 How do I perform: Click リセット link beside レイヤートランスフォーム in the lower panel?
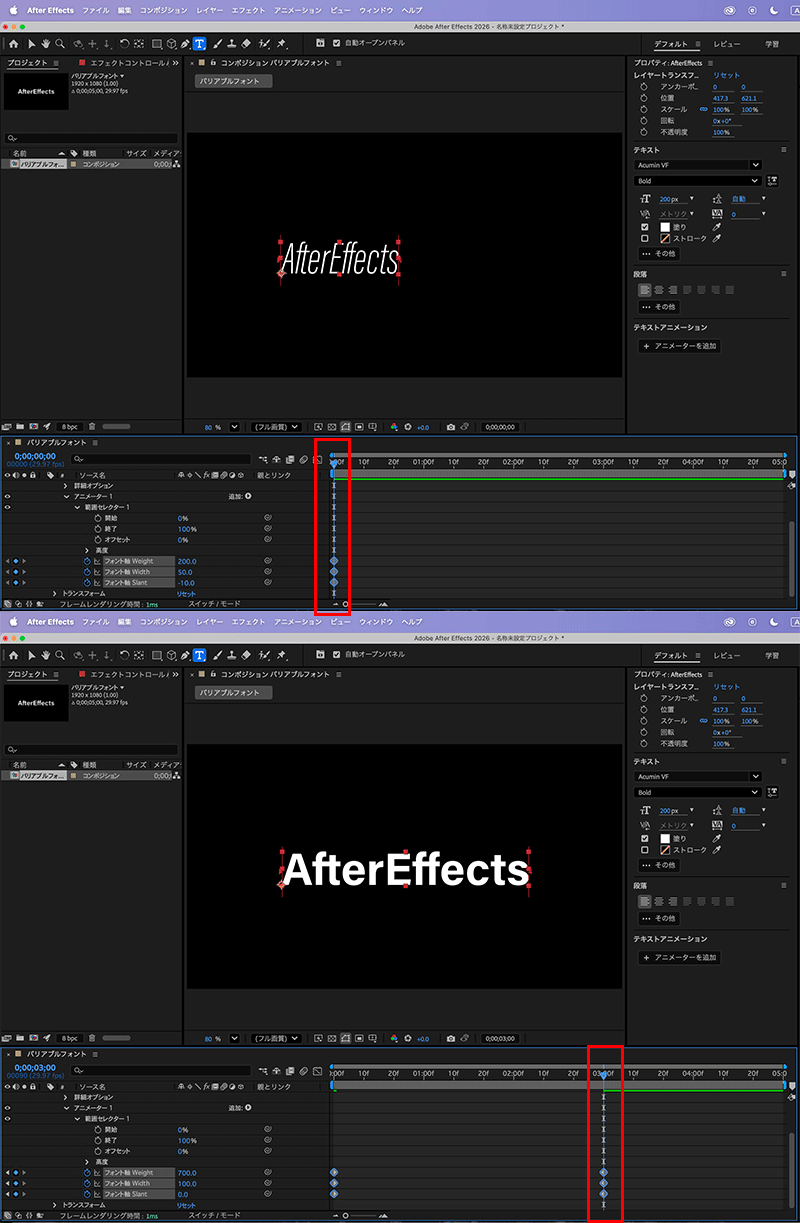(727, 687)
